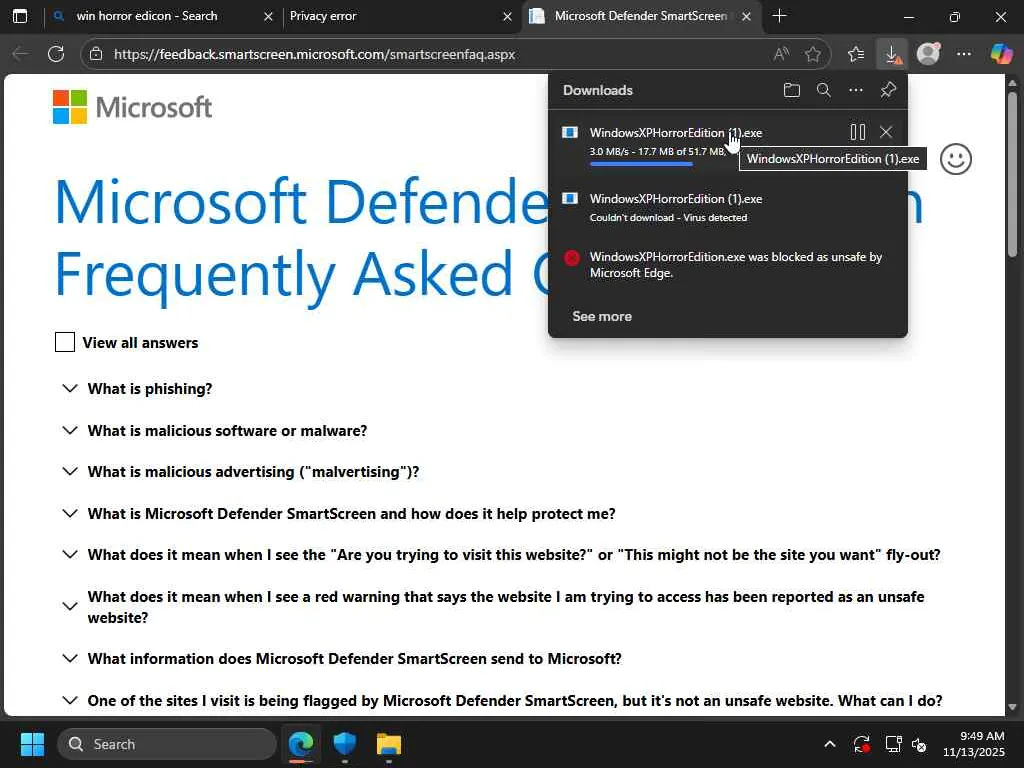
Task: Open the clock and date flyout
Action: [x=973, y=744]
